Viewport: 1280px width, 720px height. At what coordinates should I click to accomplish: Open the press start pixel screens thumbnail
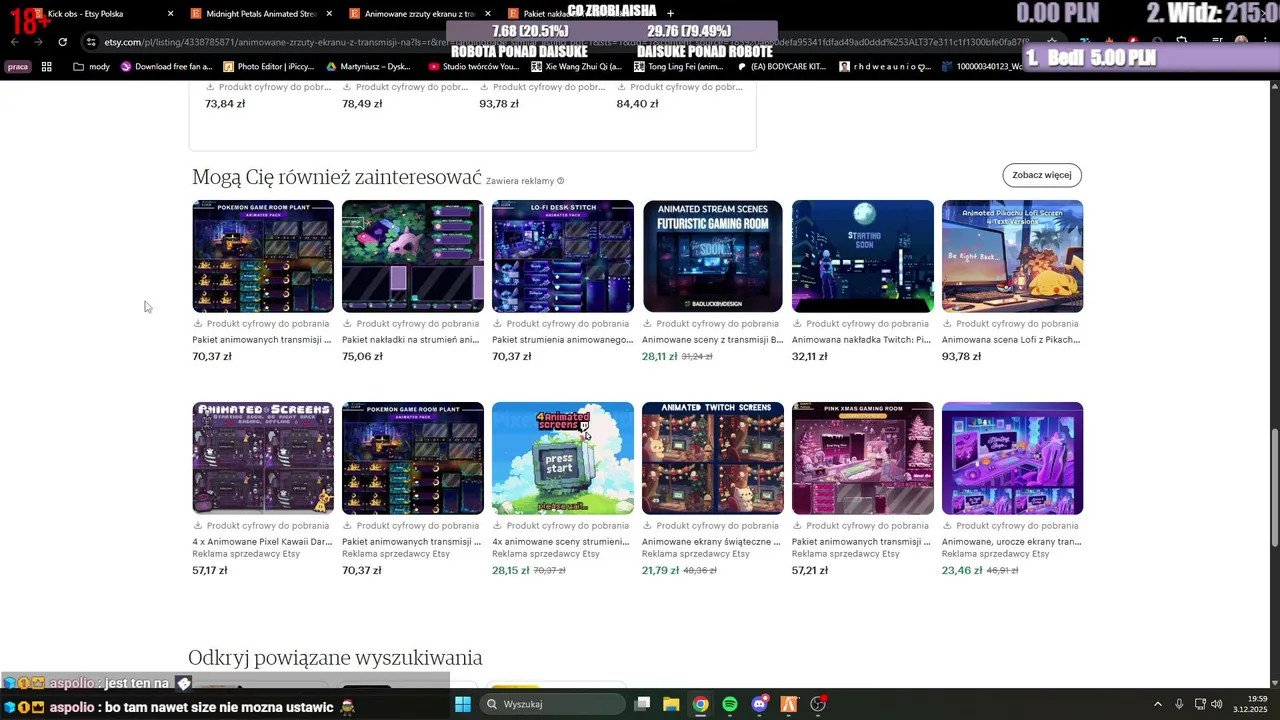click(x=563, y=458)
